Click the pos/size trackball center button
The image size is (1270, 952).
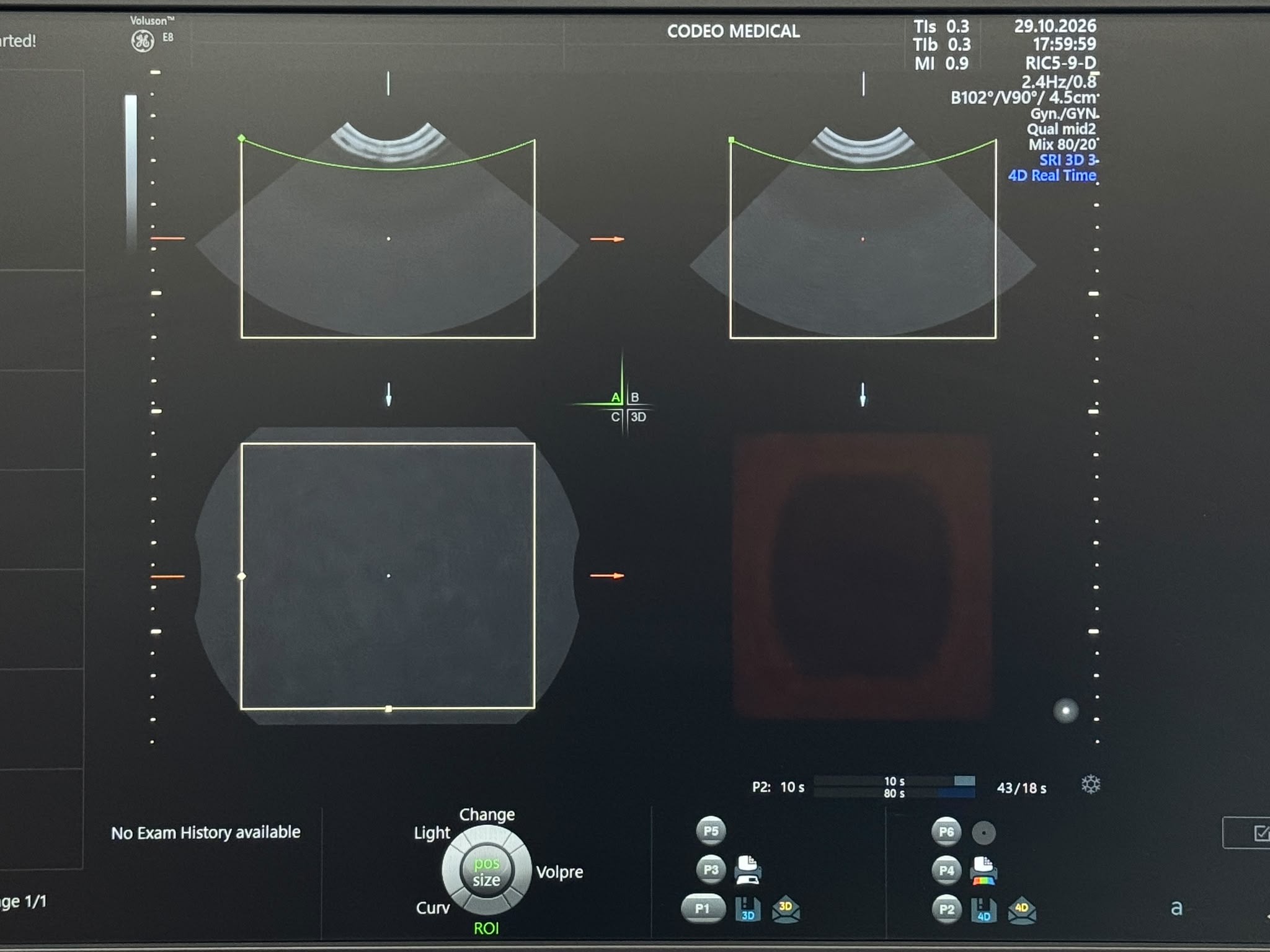click(x=487, y=871)
